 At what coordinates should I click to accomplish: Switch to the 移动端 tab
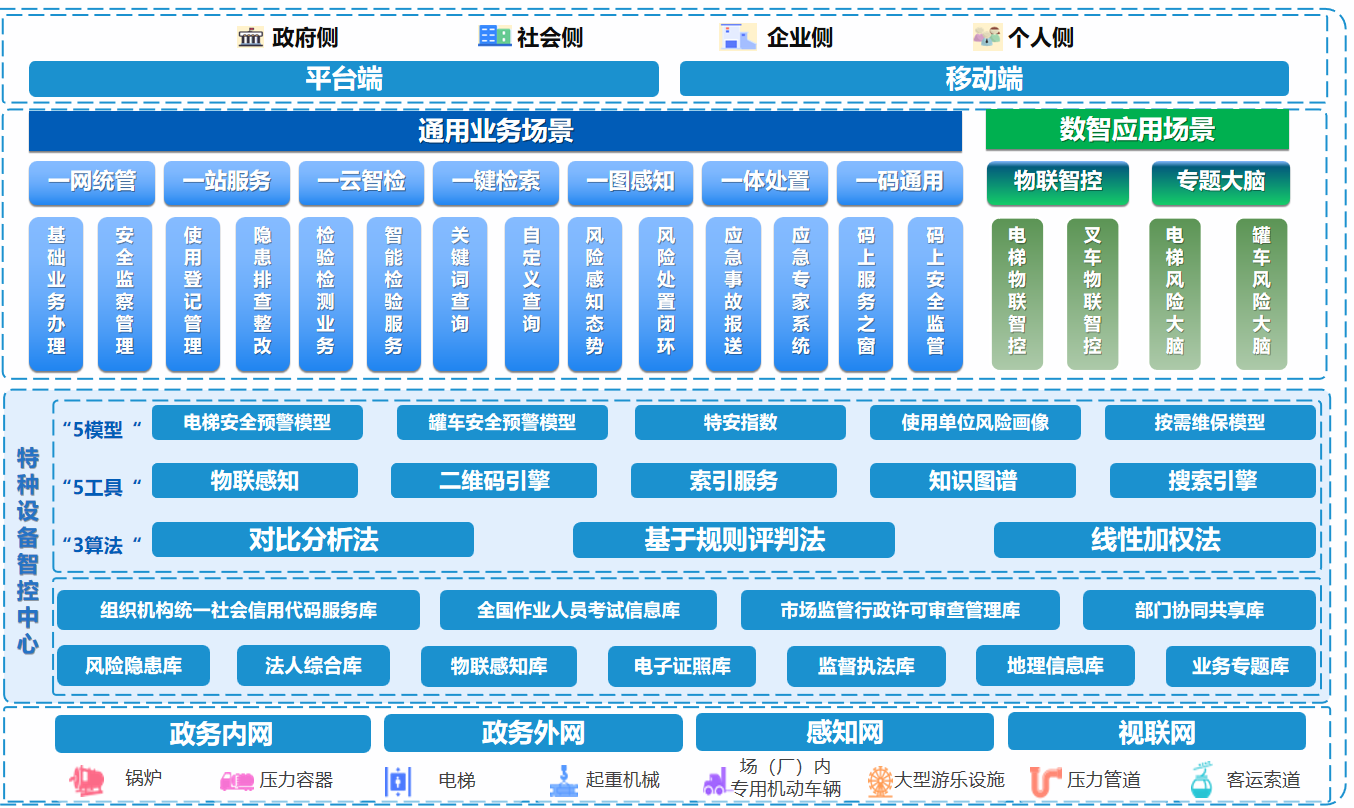pyautogui.click(x=985, y=78)
